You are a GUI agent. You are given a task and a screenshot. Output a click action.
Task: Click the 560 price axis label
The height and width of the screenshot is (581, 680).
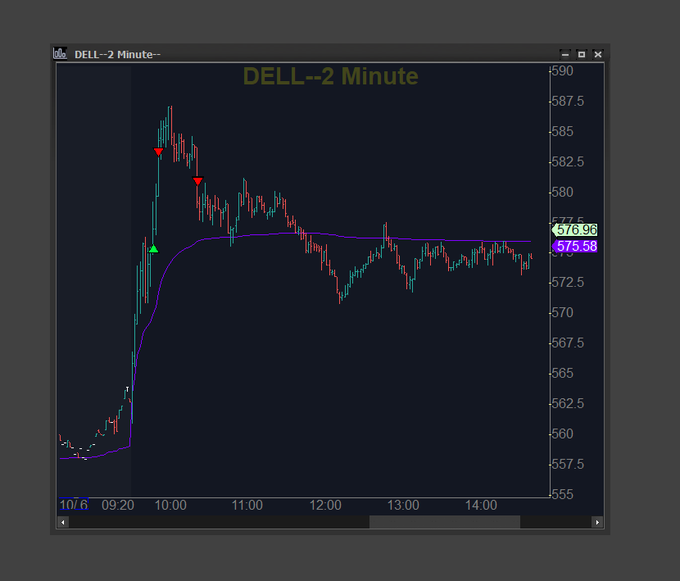click(x=562, y=434)
